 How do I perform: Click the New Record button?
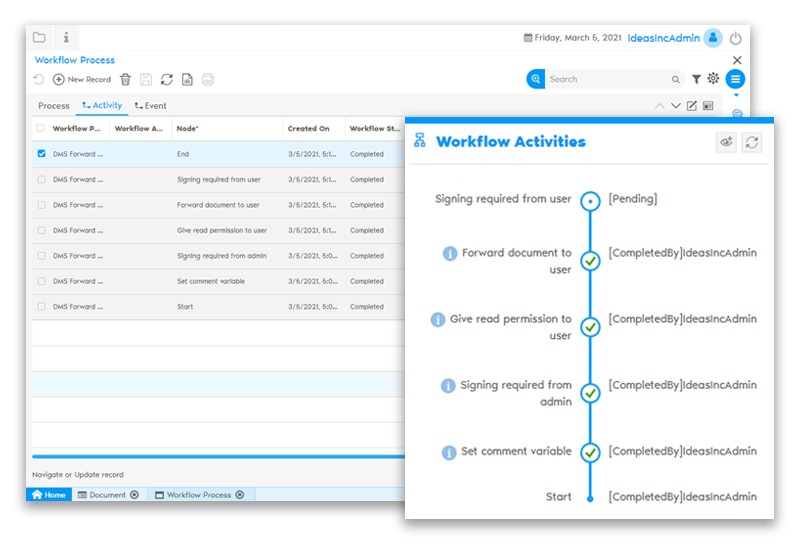coord(82,79)
